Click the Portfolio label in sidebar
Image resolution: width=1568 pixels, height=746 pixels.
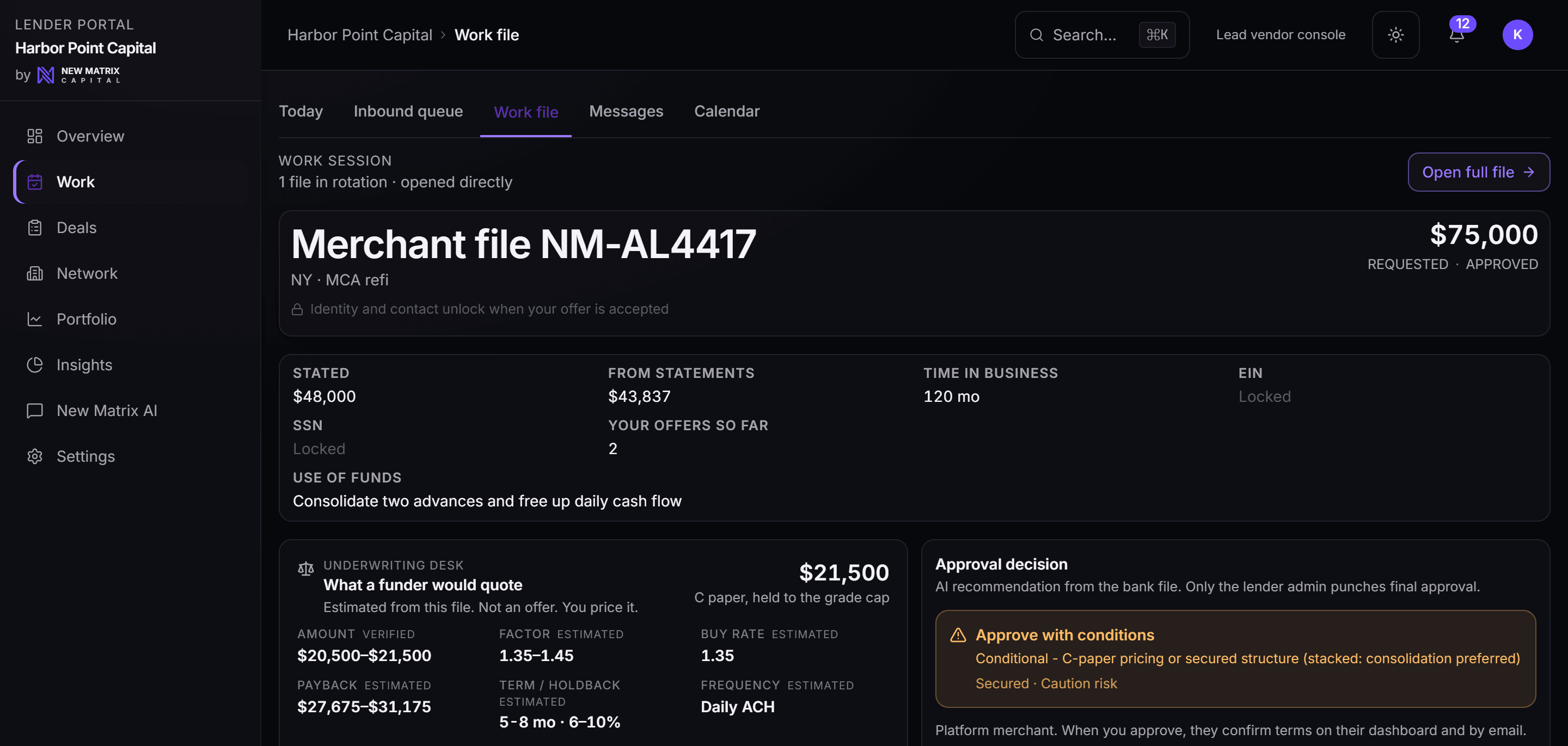[x=86, y=319]
